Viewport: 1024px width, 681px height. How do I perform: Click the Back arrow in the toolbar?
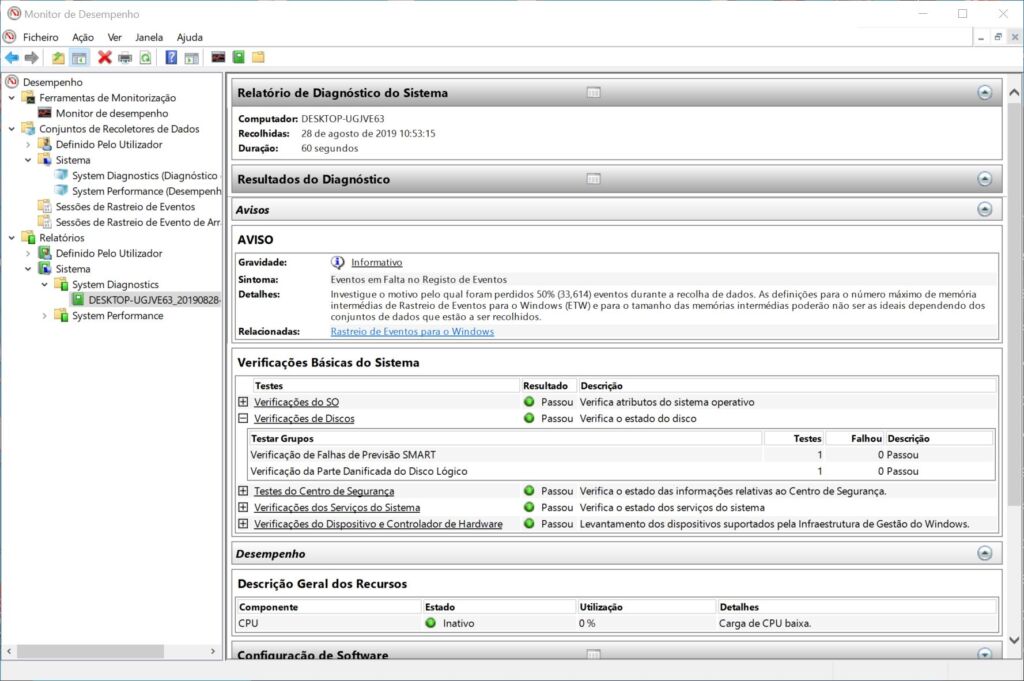click(12, 58)
